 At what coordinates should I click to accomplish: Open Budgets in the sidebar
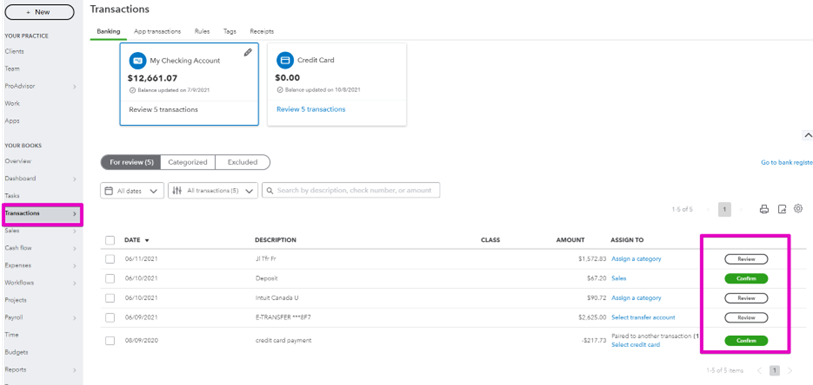[x=16, y=352]
